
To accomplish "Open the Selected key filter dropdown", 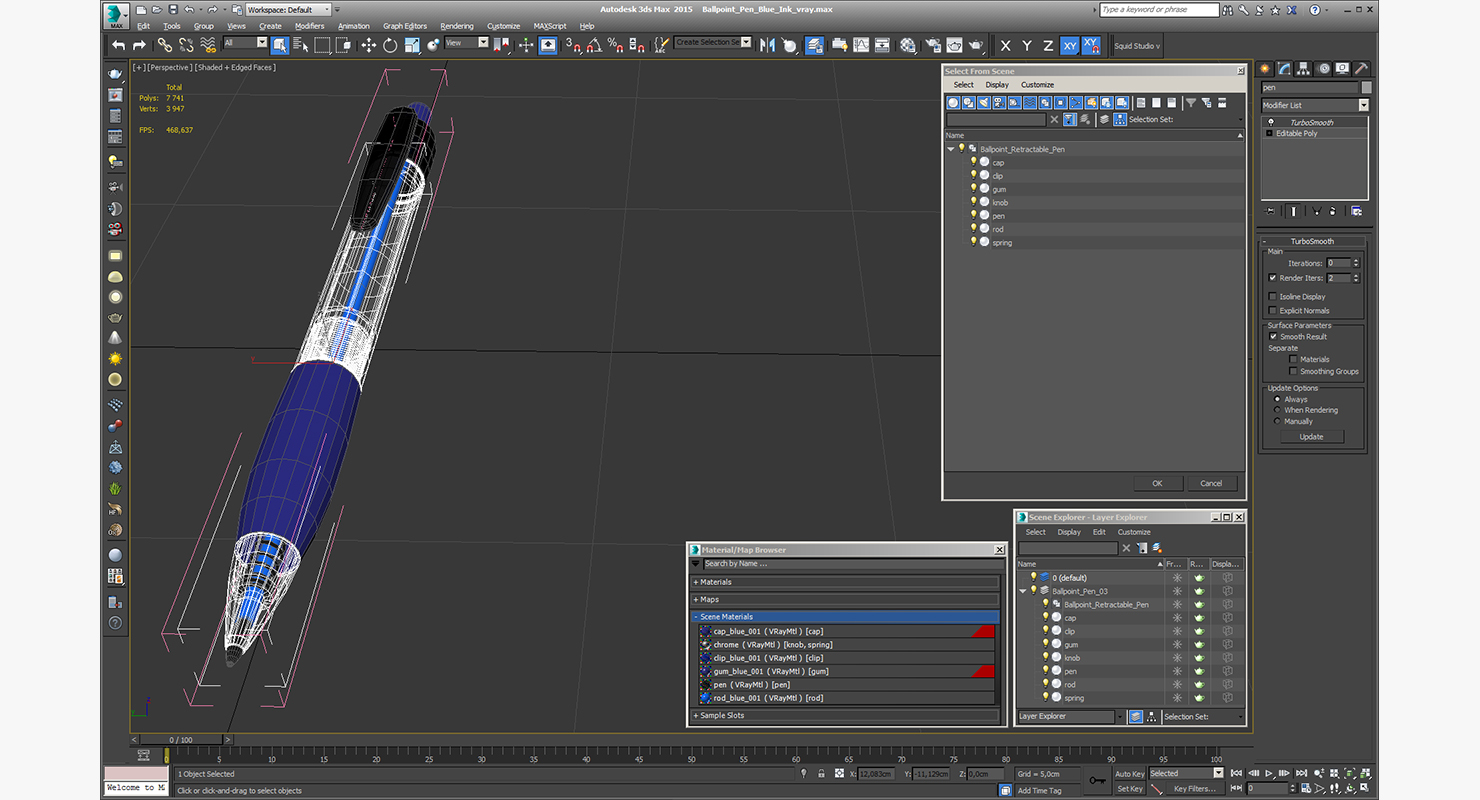I will point(1186,773).
